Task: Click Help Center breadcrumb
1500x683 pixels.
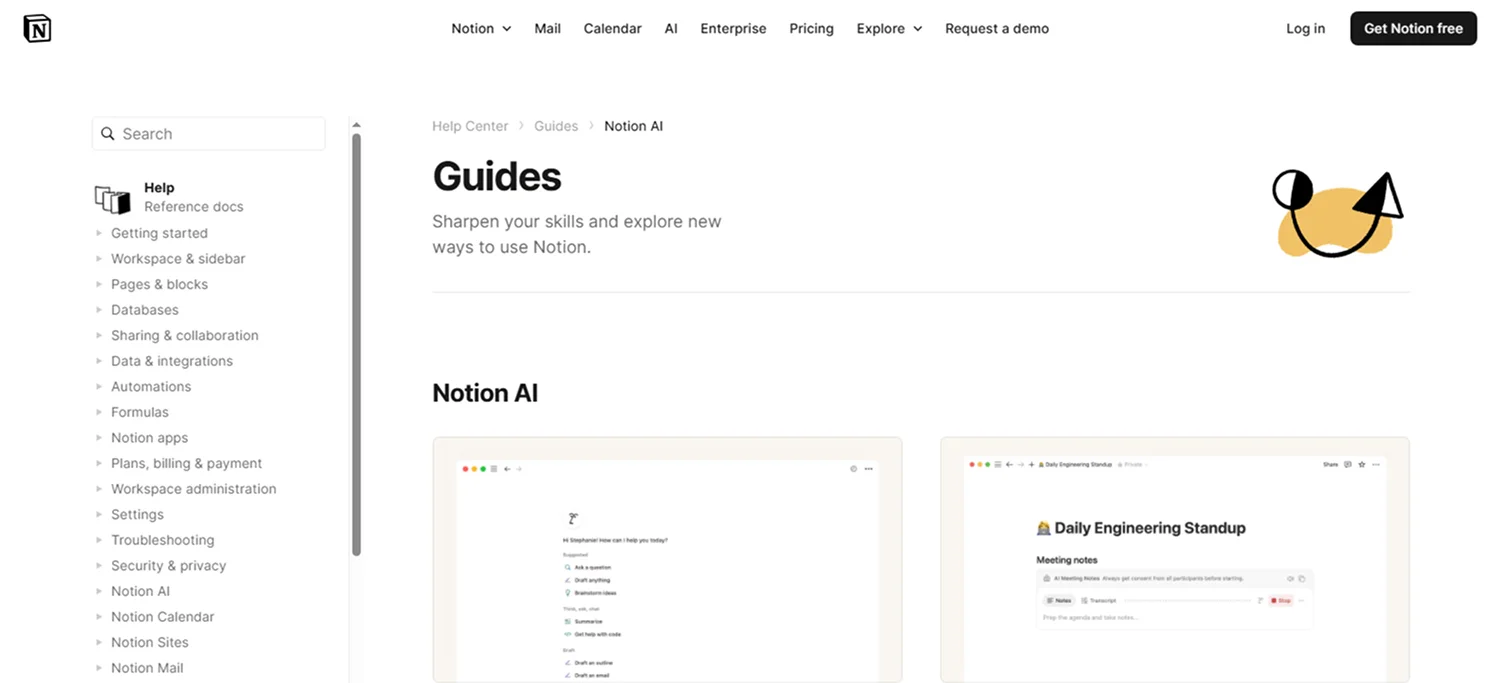Action: 470,126
